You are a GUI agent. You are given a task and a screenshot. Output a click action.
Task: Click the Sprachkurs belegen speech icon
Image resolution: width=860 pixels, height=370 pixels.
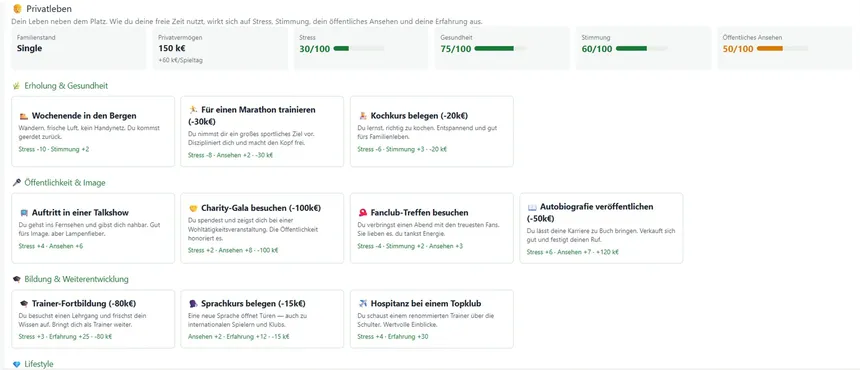click(x=193, y=304)
